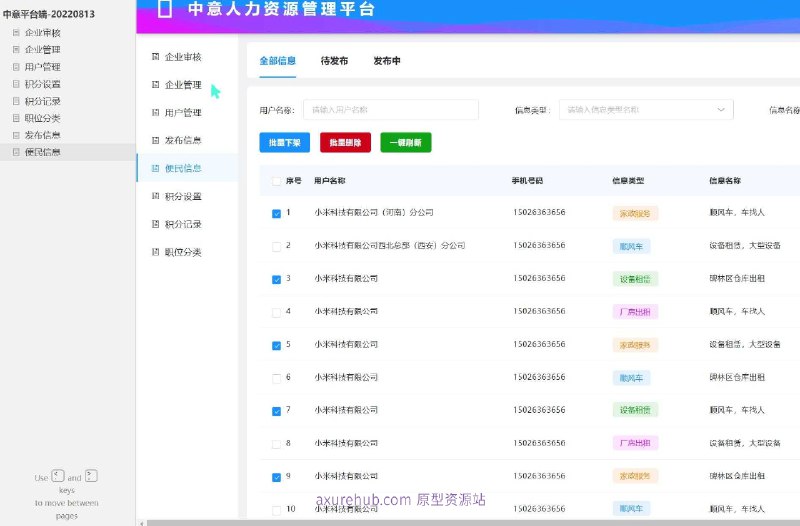This screenshot has height=526, width=800.
Task: Uncheck the checkbox for row 3
Action: [277, 279]
